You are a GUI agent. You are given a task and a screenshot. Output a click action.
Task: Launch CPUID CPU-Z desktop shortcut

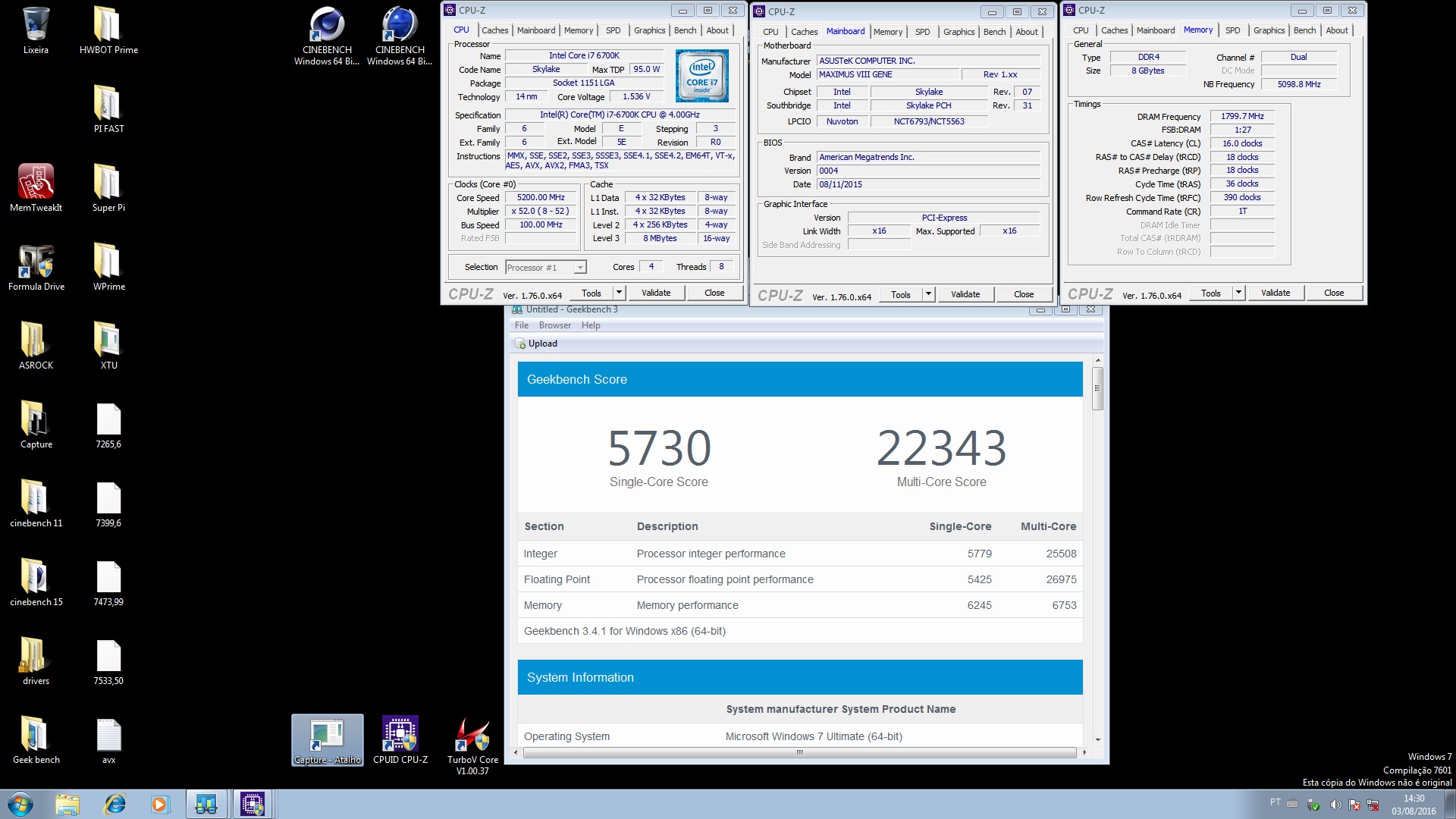click(x=400, y=740)
